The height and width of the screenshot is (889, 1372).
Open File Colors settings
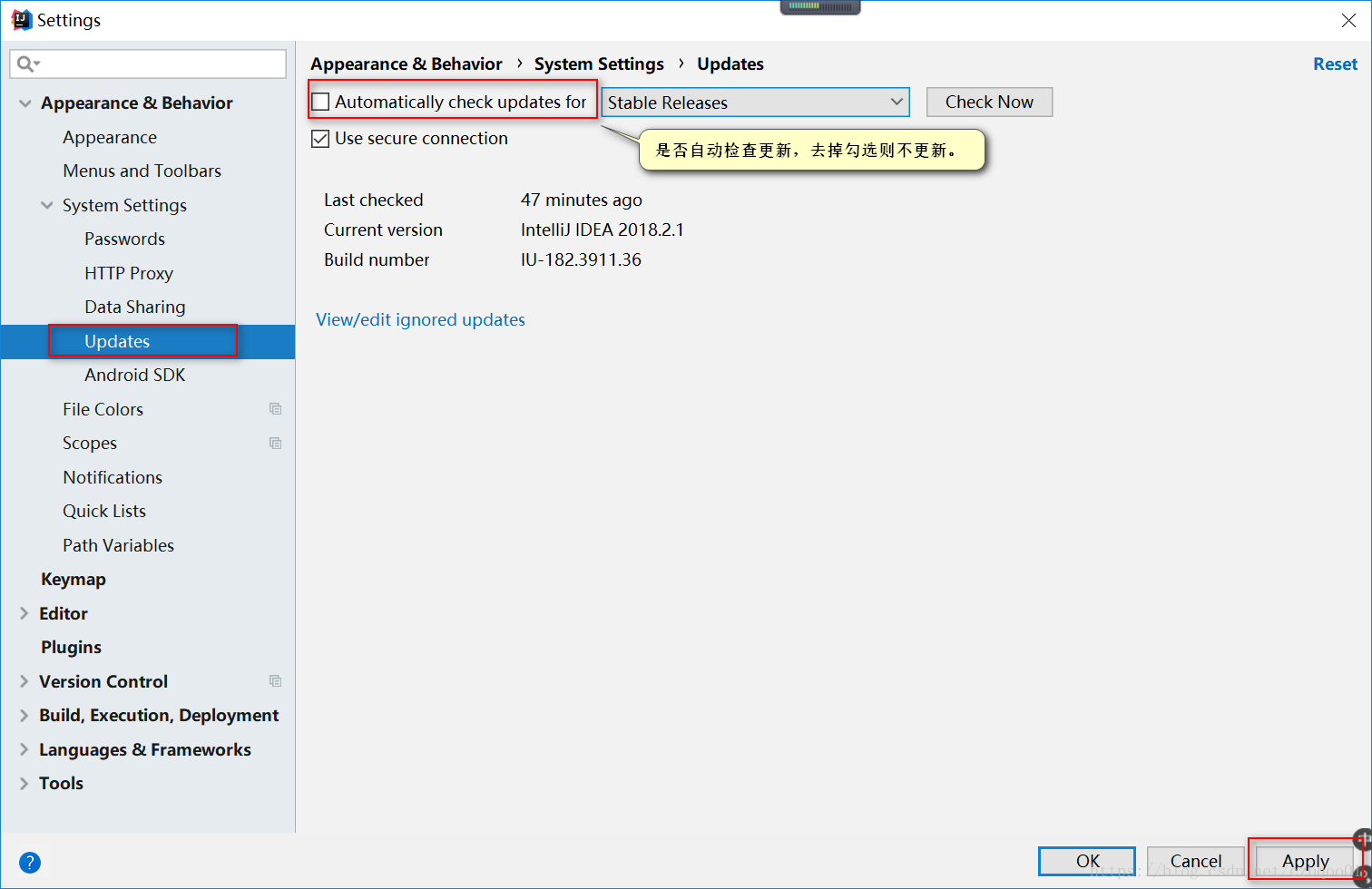click(103, 410)
